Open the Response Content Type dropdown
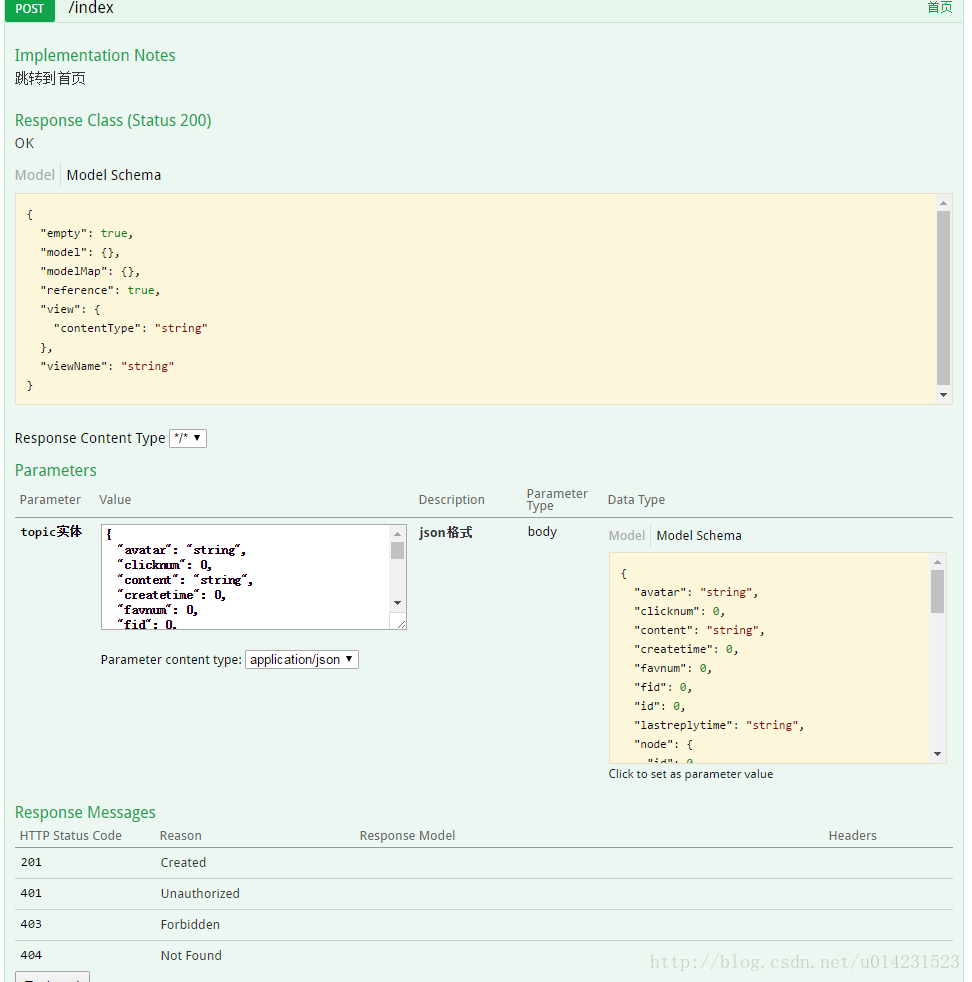Viewport: 972px width, 982px height. 188,438
